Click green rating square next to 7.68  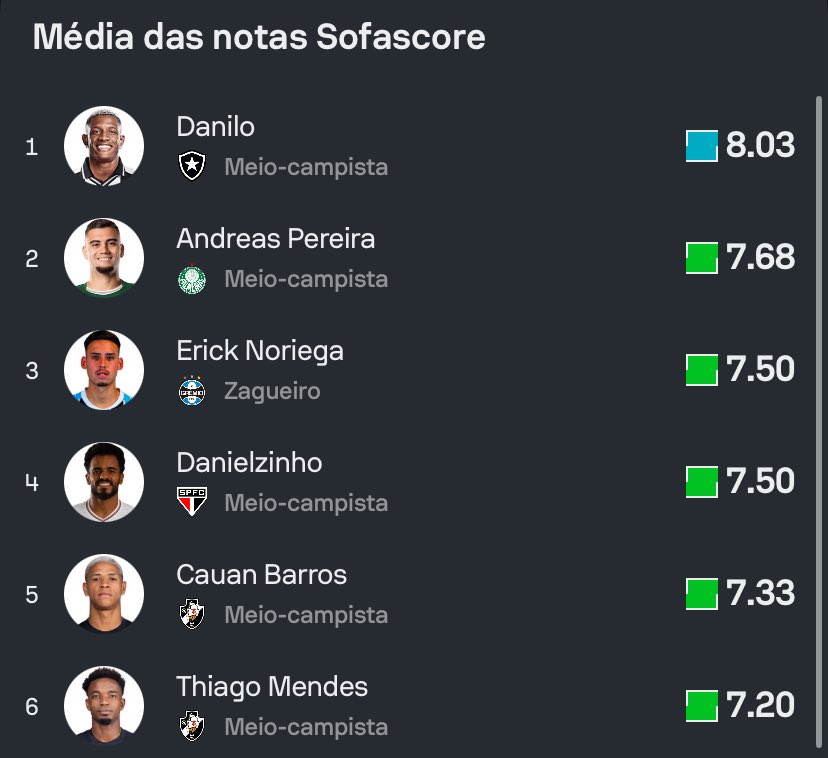(x=702, y=258)
